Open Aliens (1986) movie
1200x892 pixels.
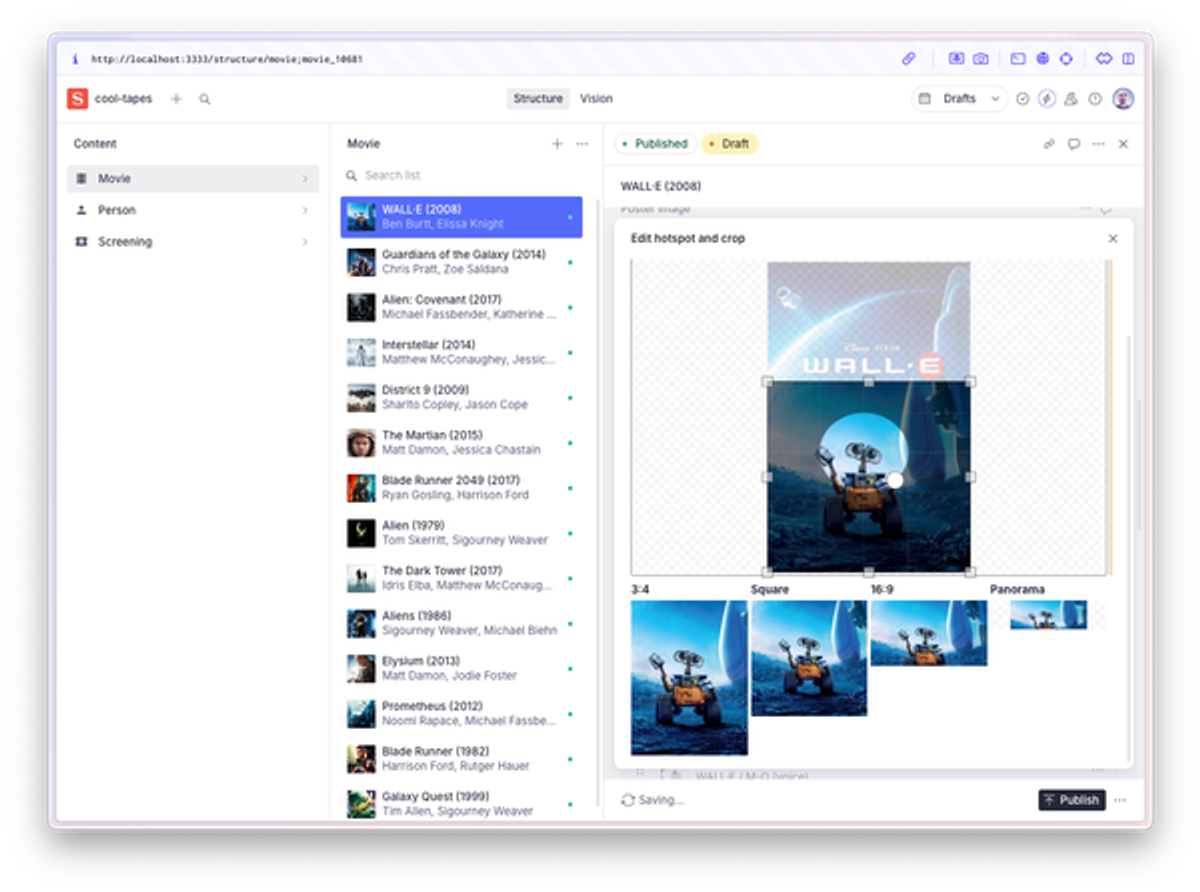coord(461,623)
